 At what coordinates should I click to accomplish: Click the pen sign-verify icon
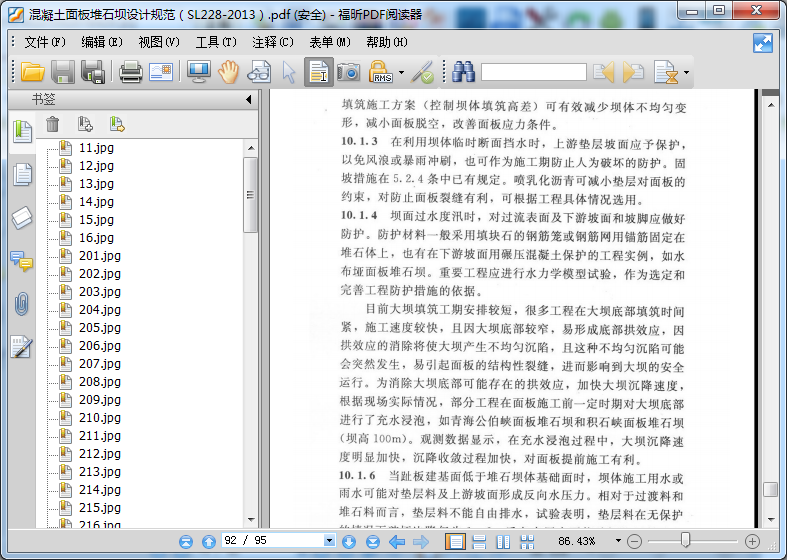point(423,72)
